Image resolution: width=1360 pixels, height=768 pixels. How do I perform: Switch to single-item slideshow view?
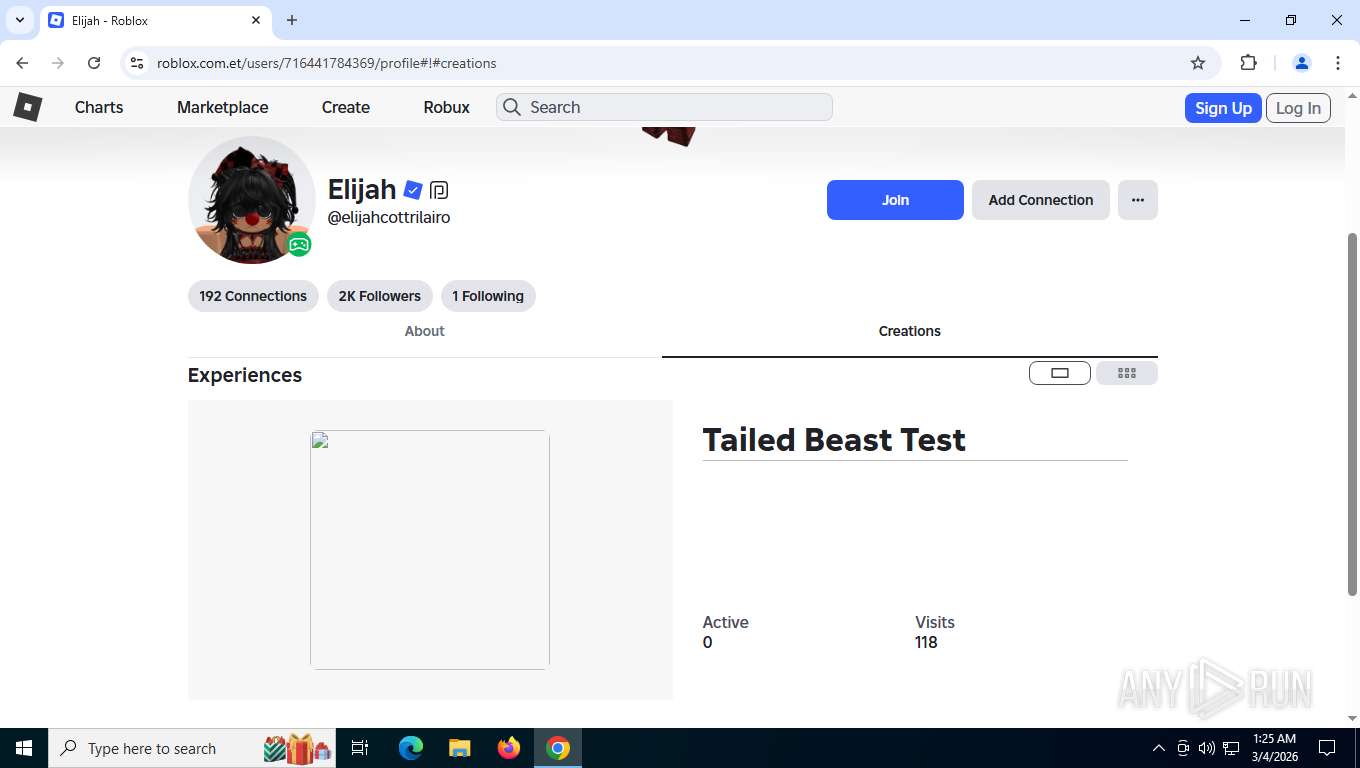click(x=1060, y=373)
